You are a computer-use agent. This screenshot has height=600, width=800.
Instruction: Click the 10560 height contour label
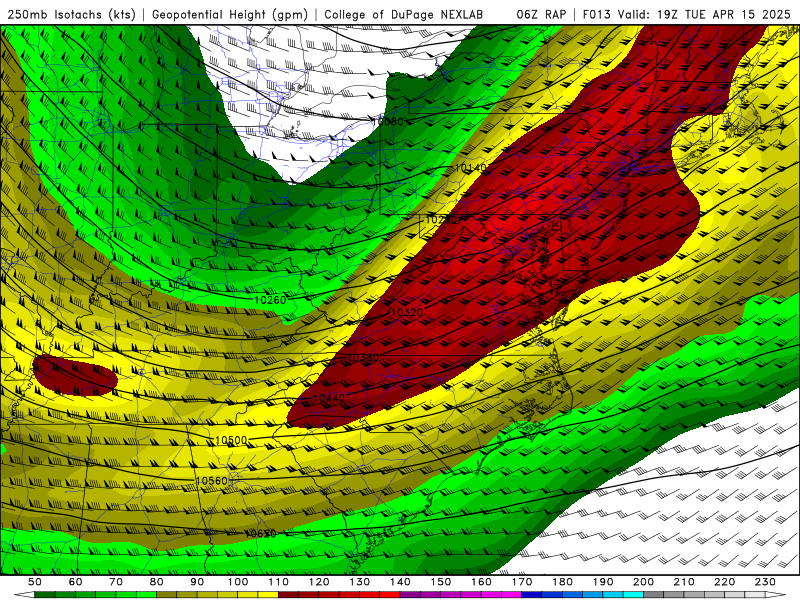coord(211,481)
